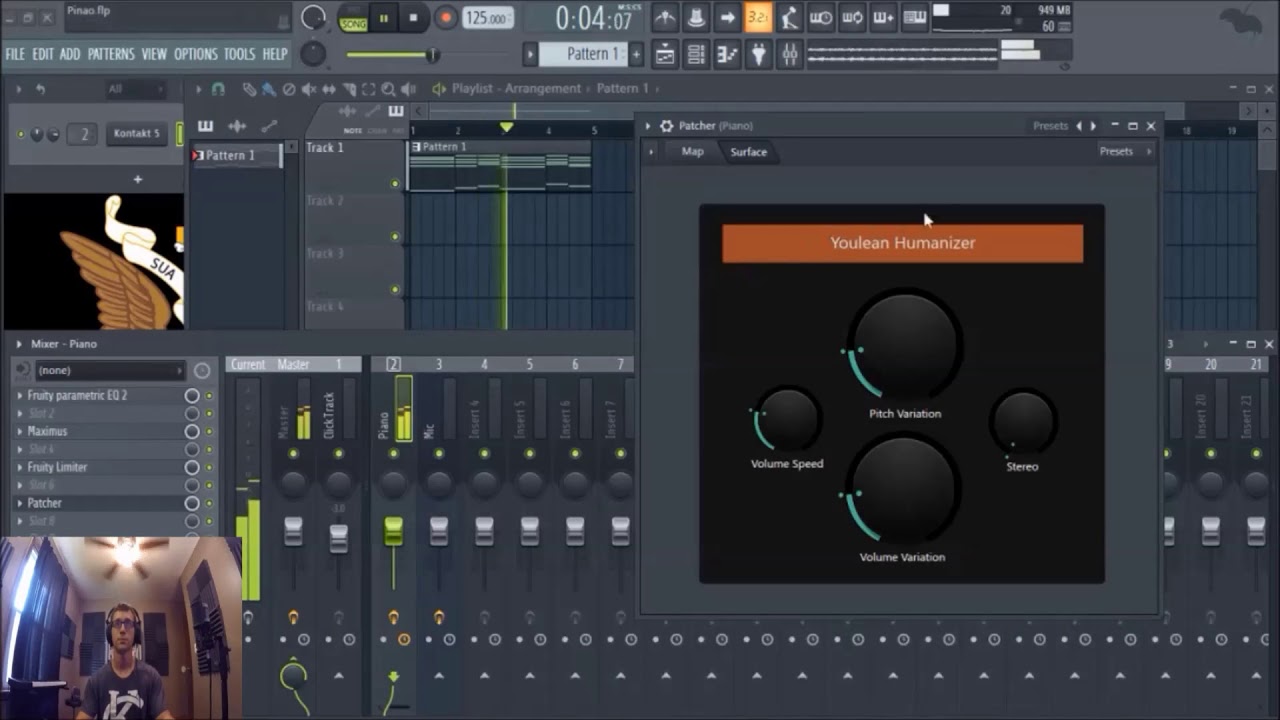The height and width of the screenshot is (720, 1280).
Task: Toggle playlist snap magnet icon
Action: tap(218, 89)
